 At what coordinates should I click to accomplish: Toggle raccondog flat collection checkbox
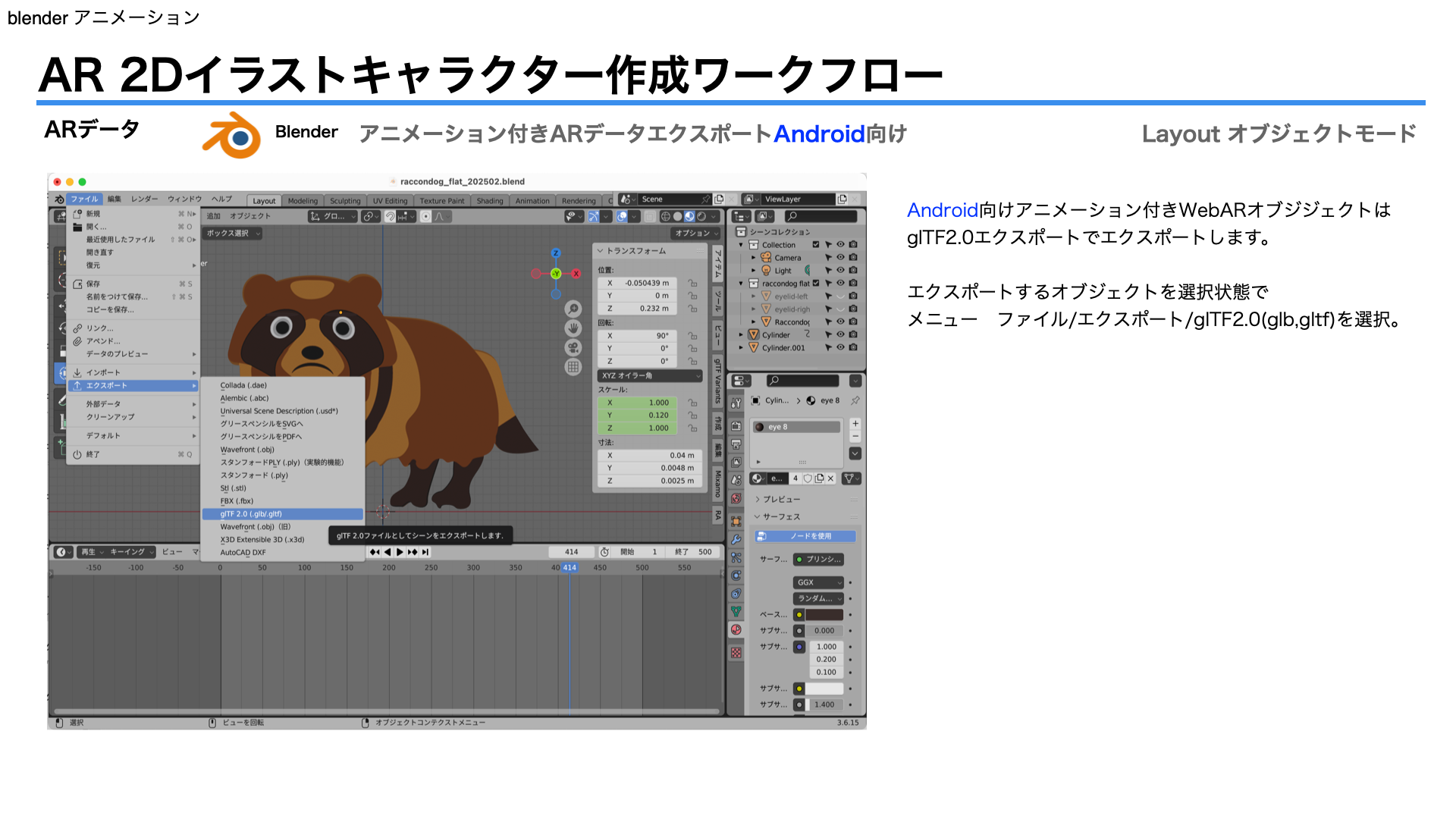pos(816,284)
